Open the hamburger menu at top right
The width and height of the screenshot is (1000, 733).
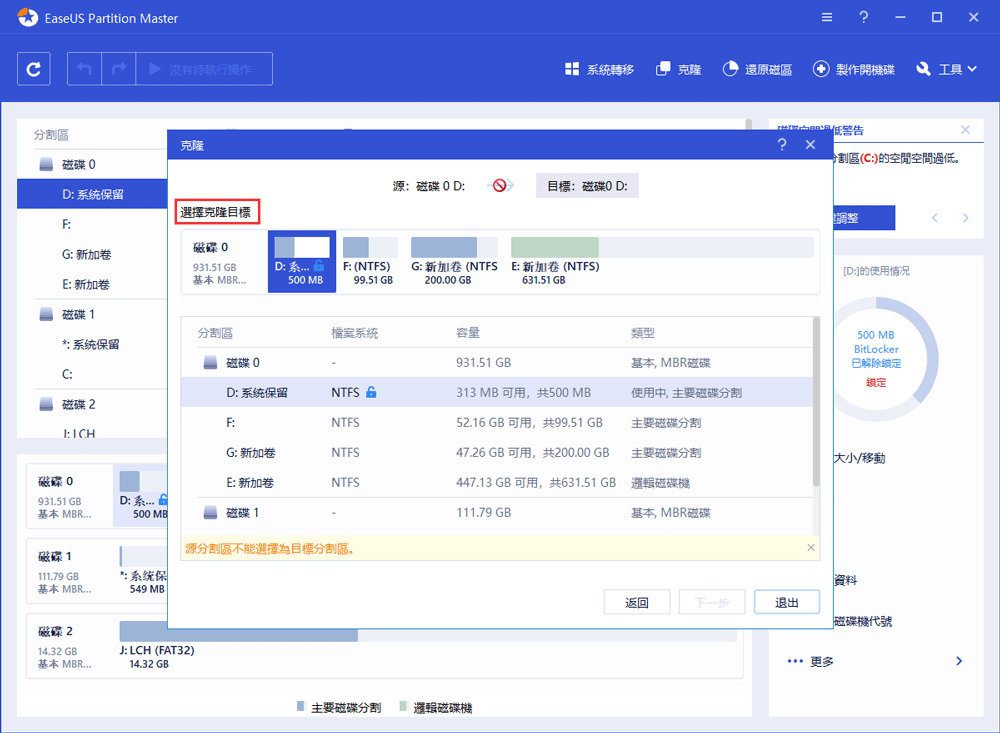pos(827,17)
